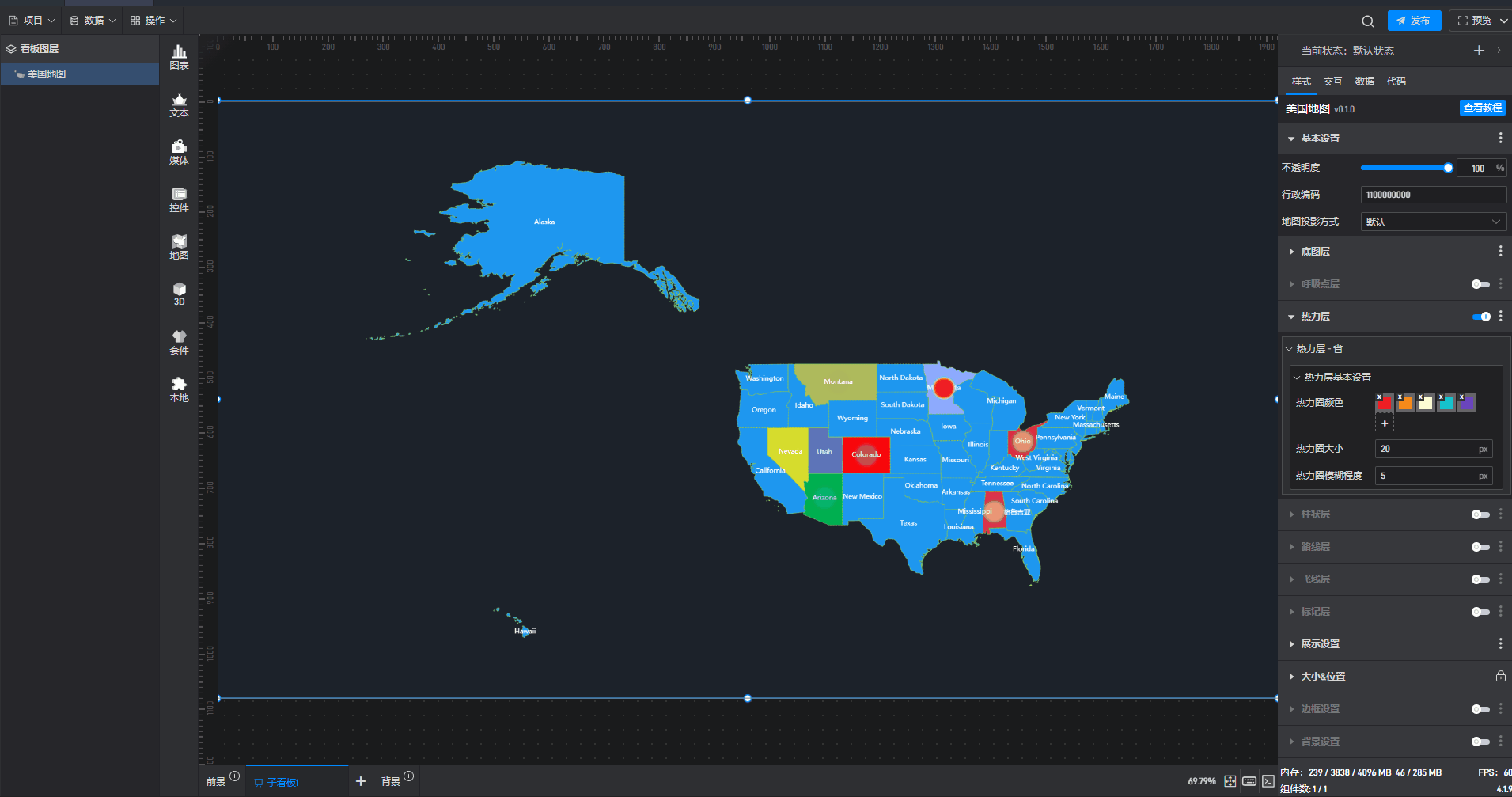1512x797 pixels.
Task: Expand the 底图层 base layer section
Action: click(1315, 252)
